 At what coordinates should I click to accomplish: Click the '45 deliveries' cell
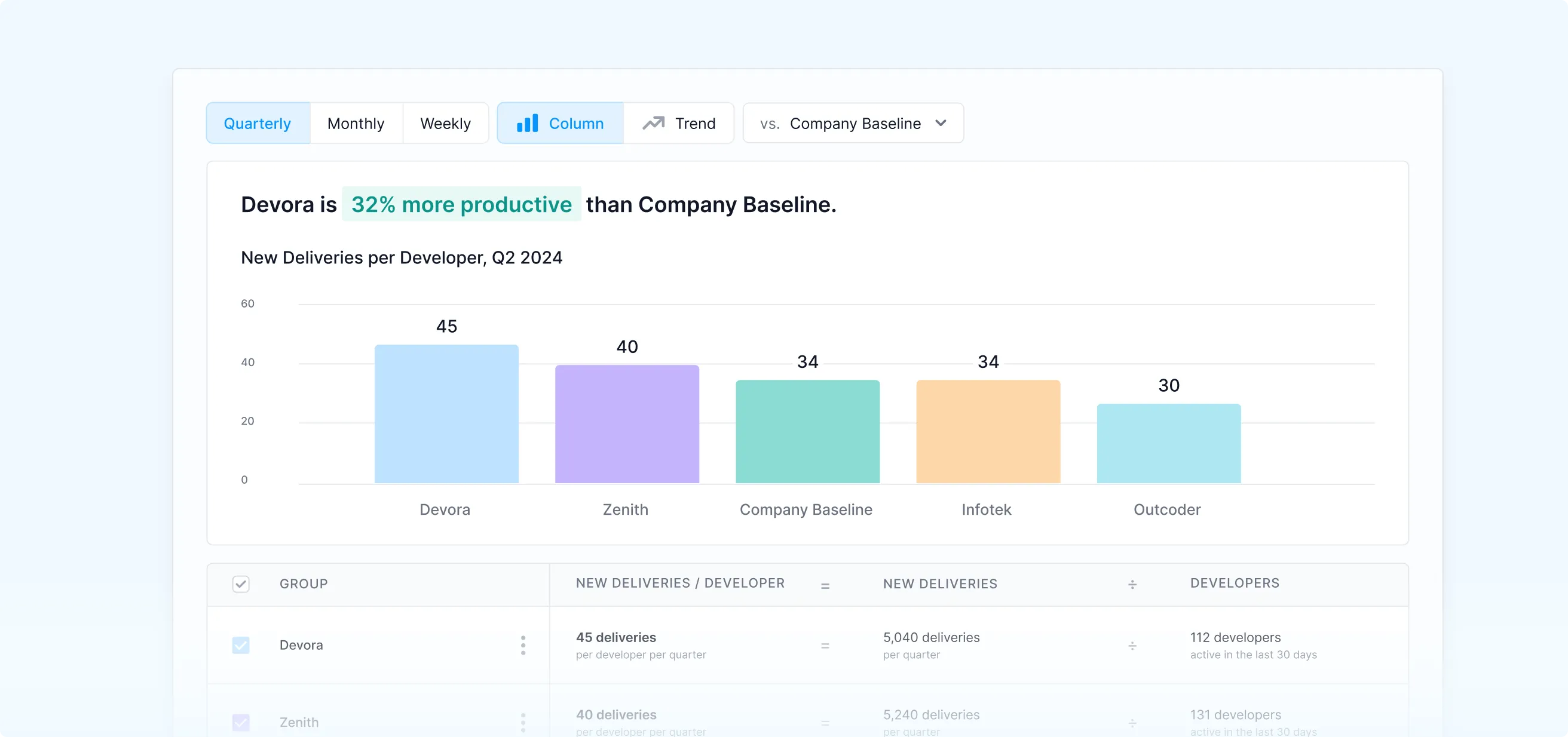point(616,637)
